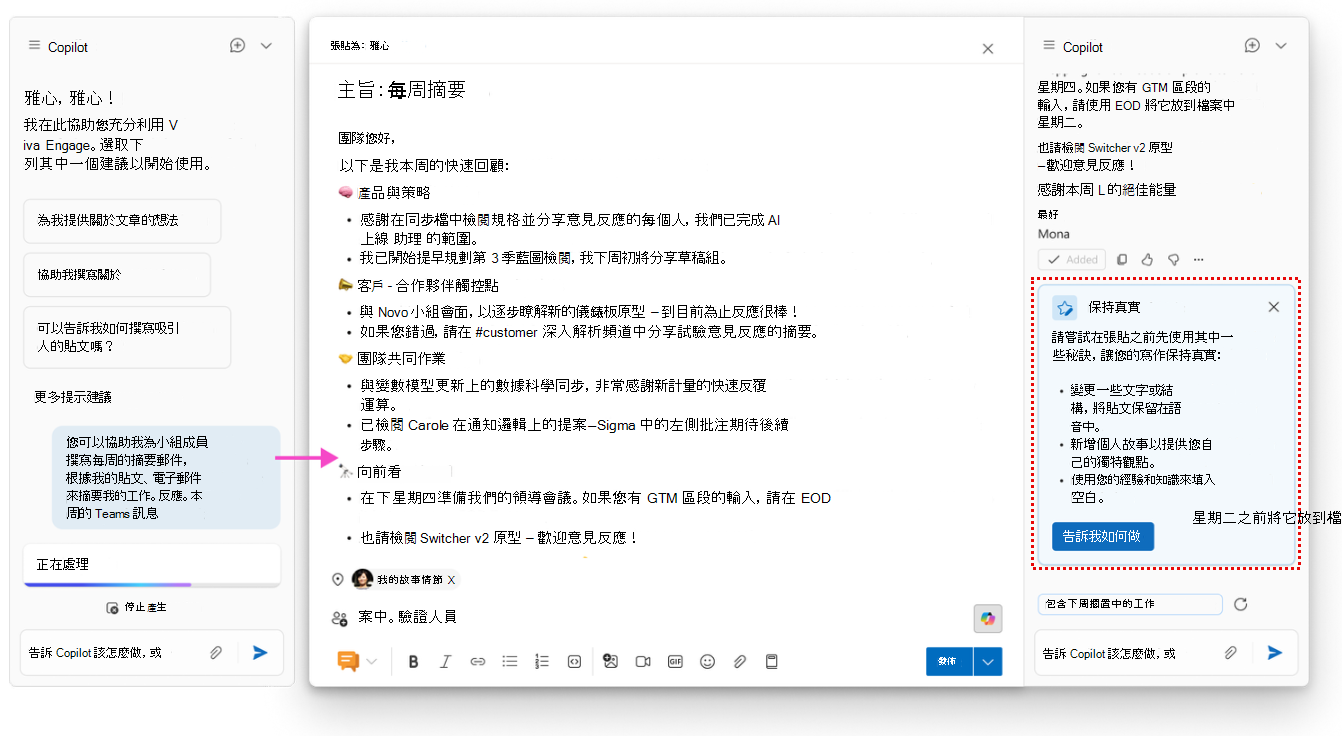The width and height of the screenshot is (1342, 736).
Task: Click the video camera icon
Action: pyautogui.click(x=643, y=662)
